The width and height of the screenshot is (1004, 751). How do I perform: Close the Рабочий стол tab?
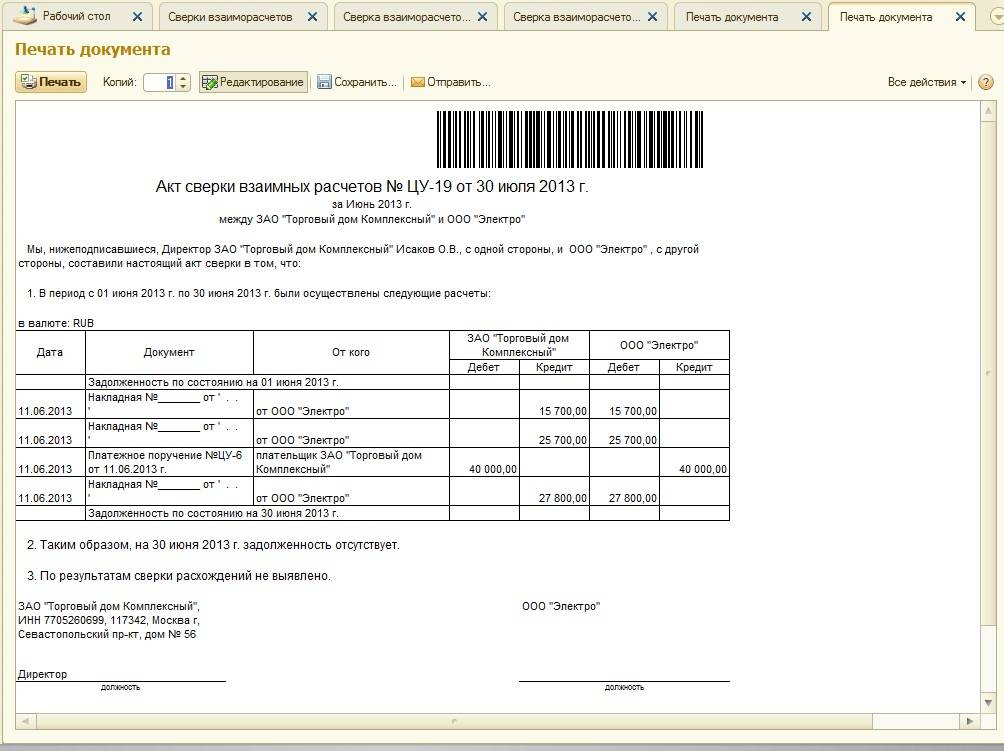tap(138, 17)
